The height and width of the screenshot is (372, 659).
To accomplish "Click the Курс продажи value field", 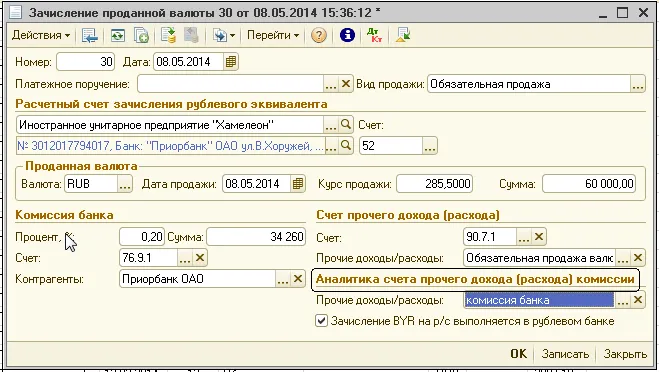I will pyautogui.click(x=435, y=184).
